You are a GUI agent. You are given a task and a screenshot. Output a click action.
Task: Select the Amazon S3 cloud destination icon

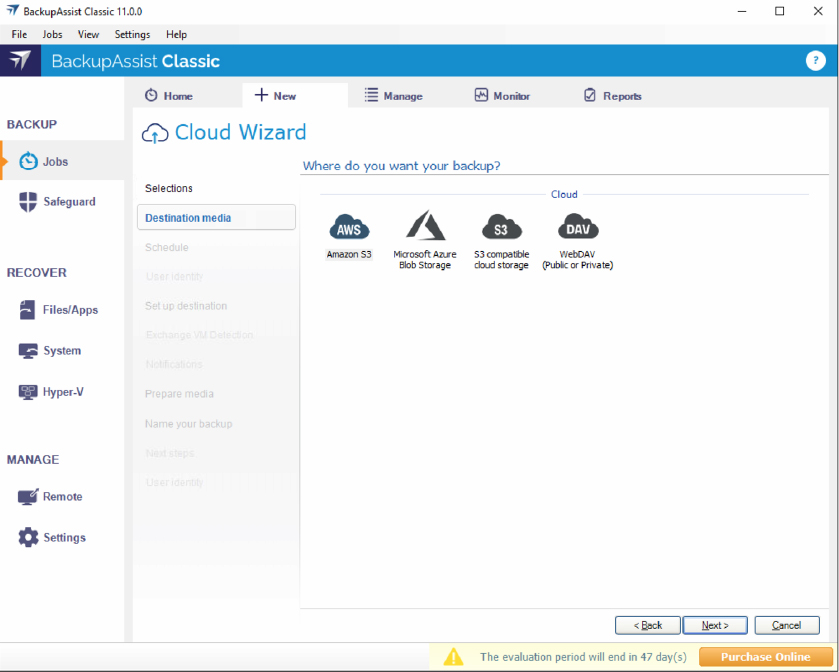(x=348, y=229)
